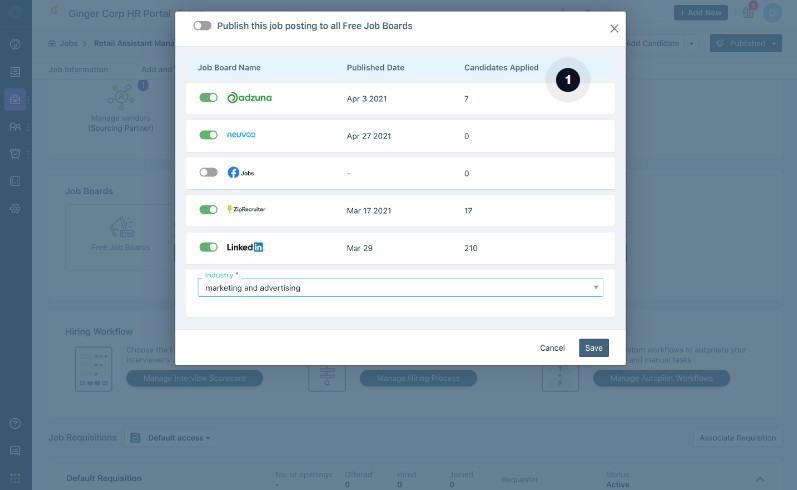Image resolution: width=797 pixels, height=490 pixels.
Task: Open the settings gear icon in sidebar
Action: pyautogui.click(x=15, y=208)
